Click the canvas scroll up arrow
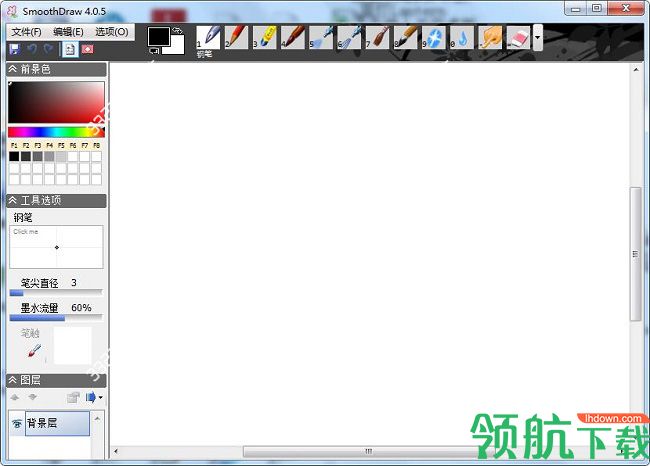Image resolution: width=650 pixels, height=466 pixels. [635, 70]
